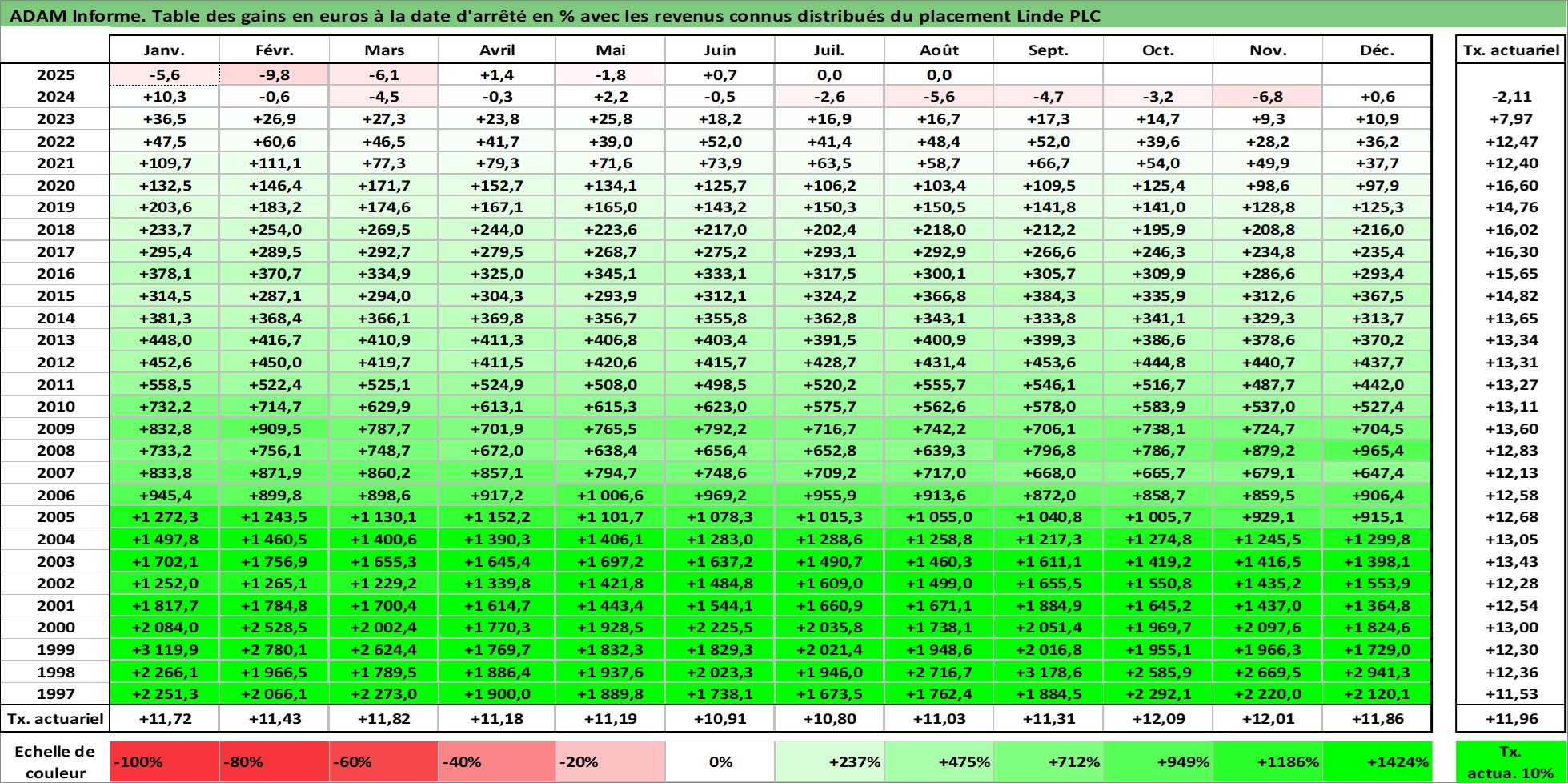The image size is (1568, 783).
Task: Select cell +171,7 in Mars 2020
Action: pyautogui.click(x=384, y=186)
